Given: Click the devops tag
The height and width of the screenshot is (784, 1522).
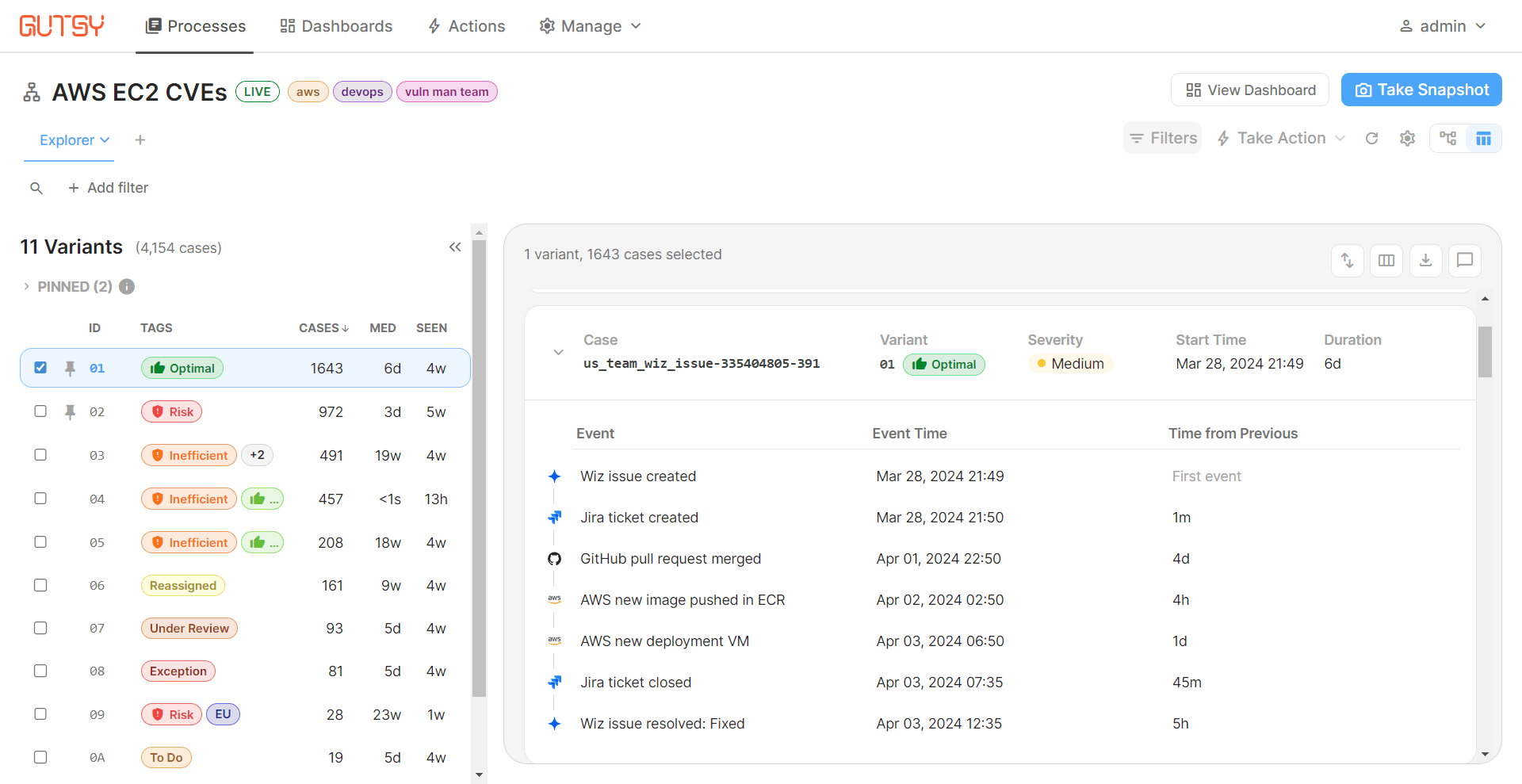Looking at the screenshot, I should (x=362, y=92).
